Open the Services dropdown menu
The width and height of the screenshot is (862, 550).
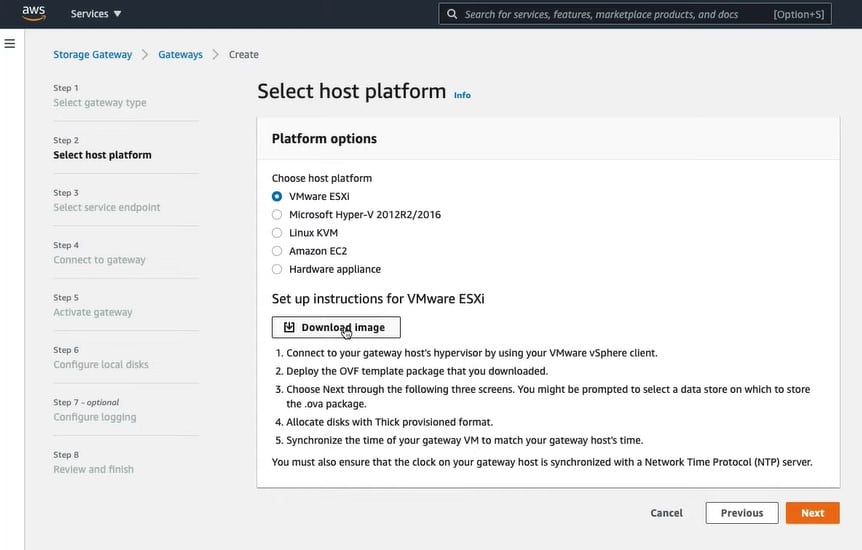click(96, 14)
